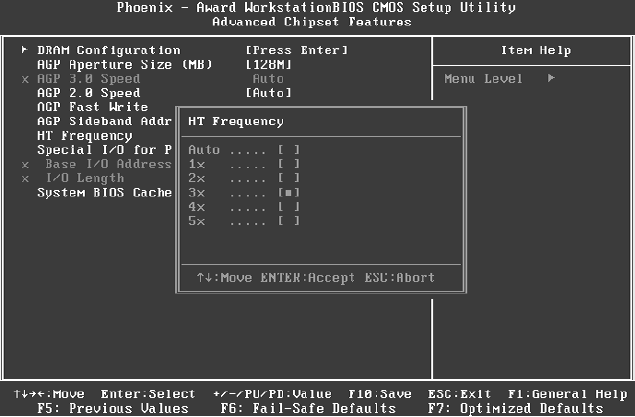The image size is (635, 417).
Task: Click the +/-/PU/PD:Value hint
Action: pos(273,394)
